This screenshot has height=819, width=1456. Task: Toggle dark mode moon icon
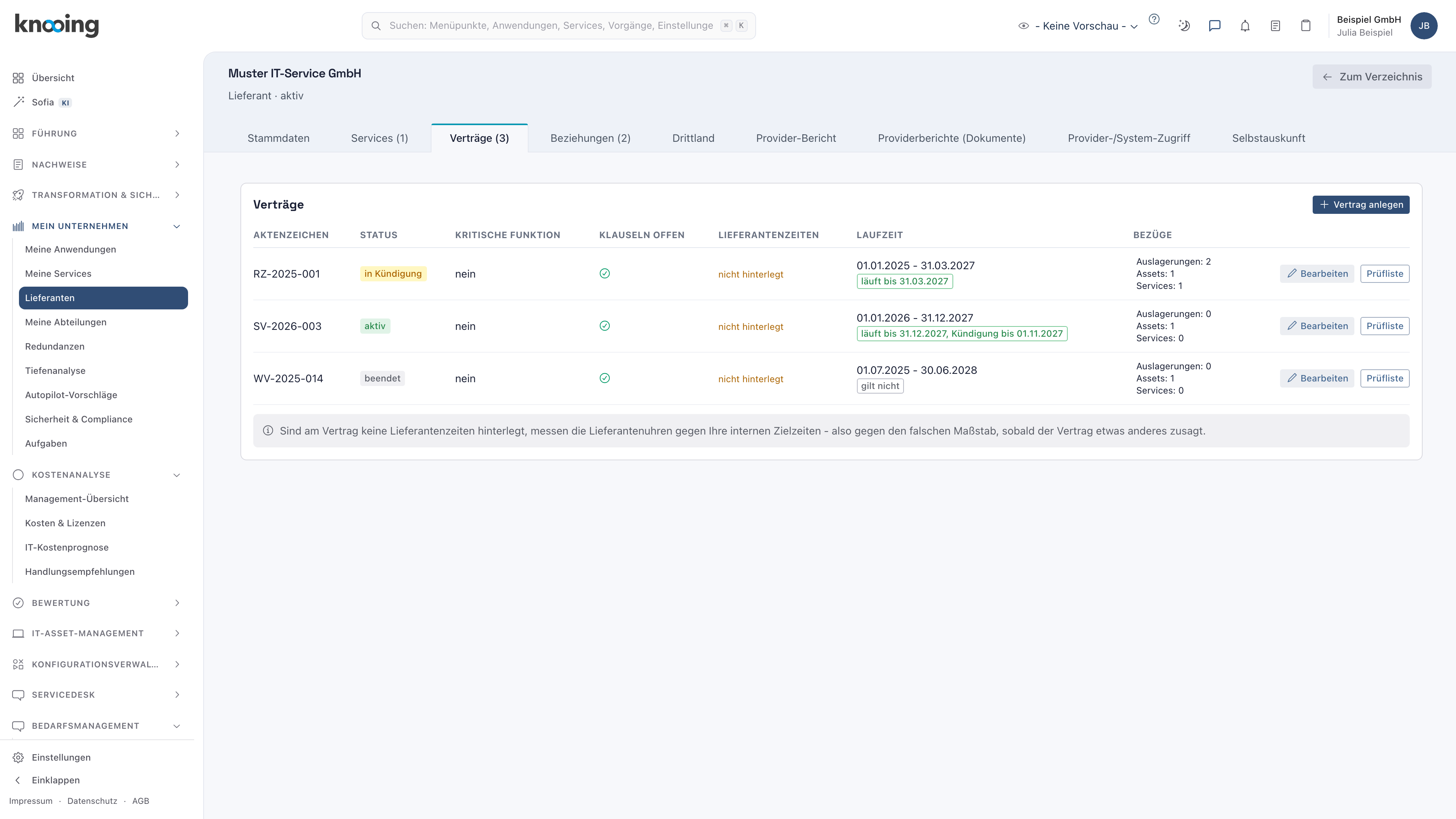[1184, 25]
